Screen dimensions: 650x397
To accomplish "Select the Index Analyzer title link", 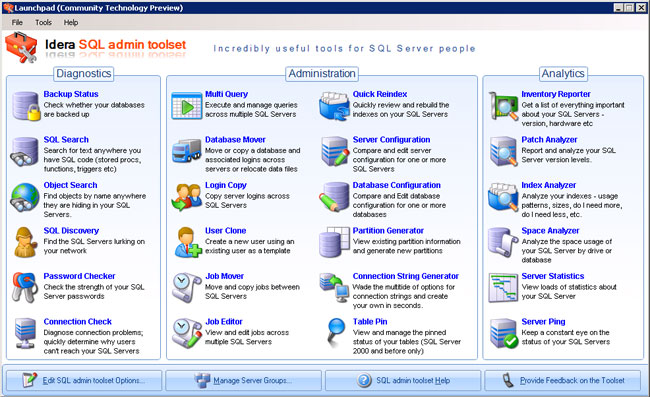I will pyautogui.click(x=548, y=185).
